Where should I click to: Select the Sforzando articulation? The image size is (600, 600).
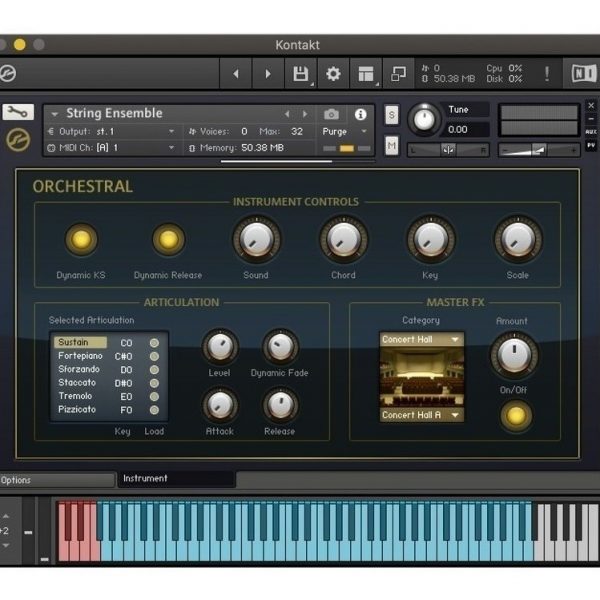[x=79, y=369]
